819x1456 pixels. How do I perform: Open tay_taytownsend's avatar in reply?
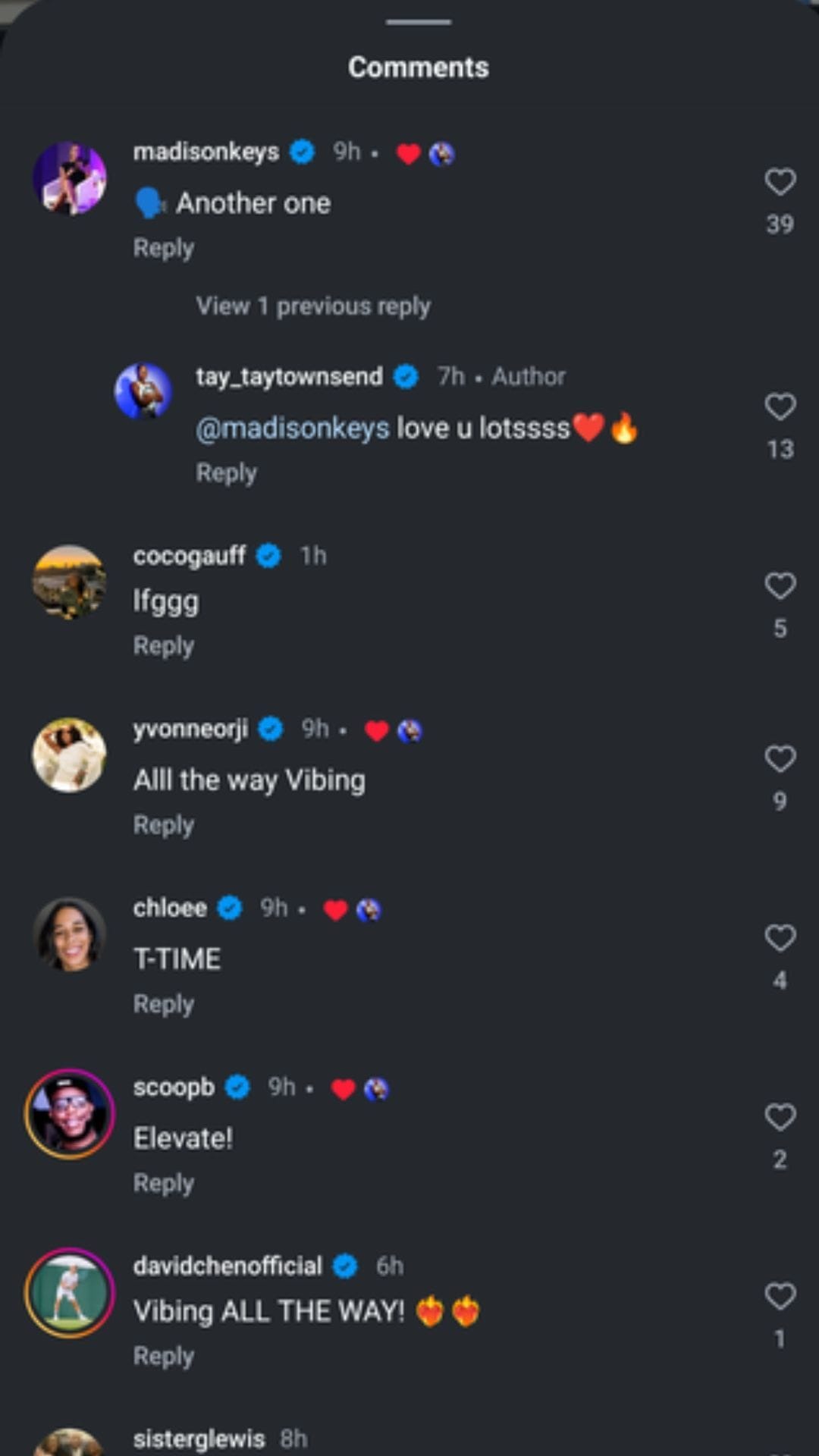pyautogui.click(x=143, y=391)
